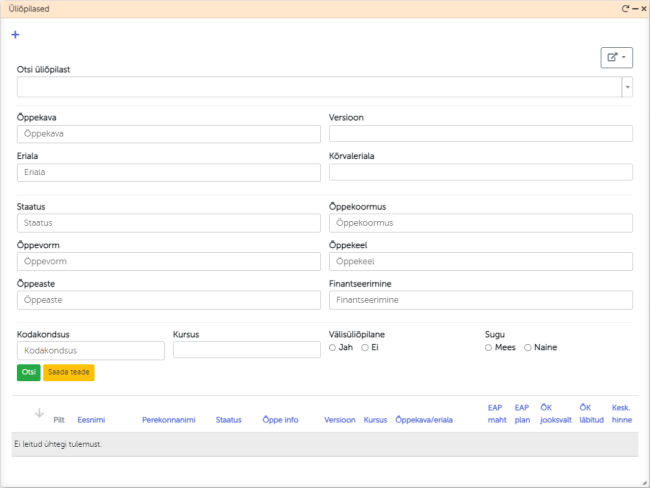650x488 pixels.
Task: Open the Õppekoormus selection field
Action: pos(481,223)
